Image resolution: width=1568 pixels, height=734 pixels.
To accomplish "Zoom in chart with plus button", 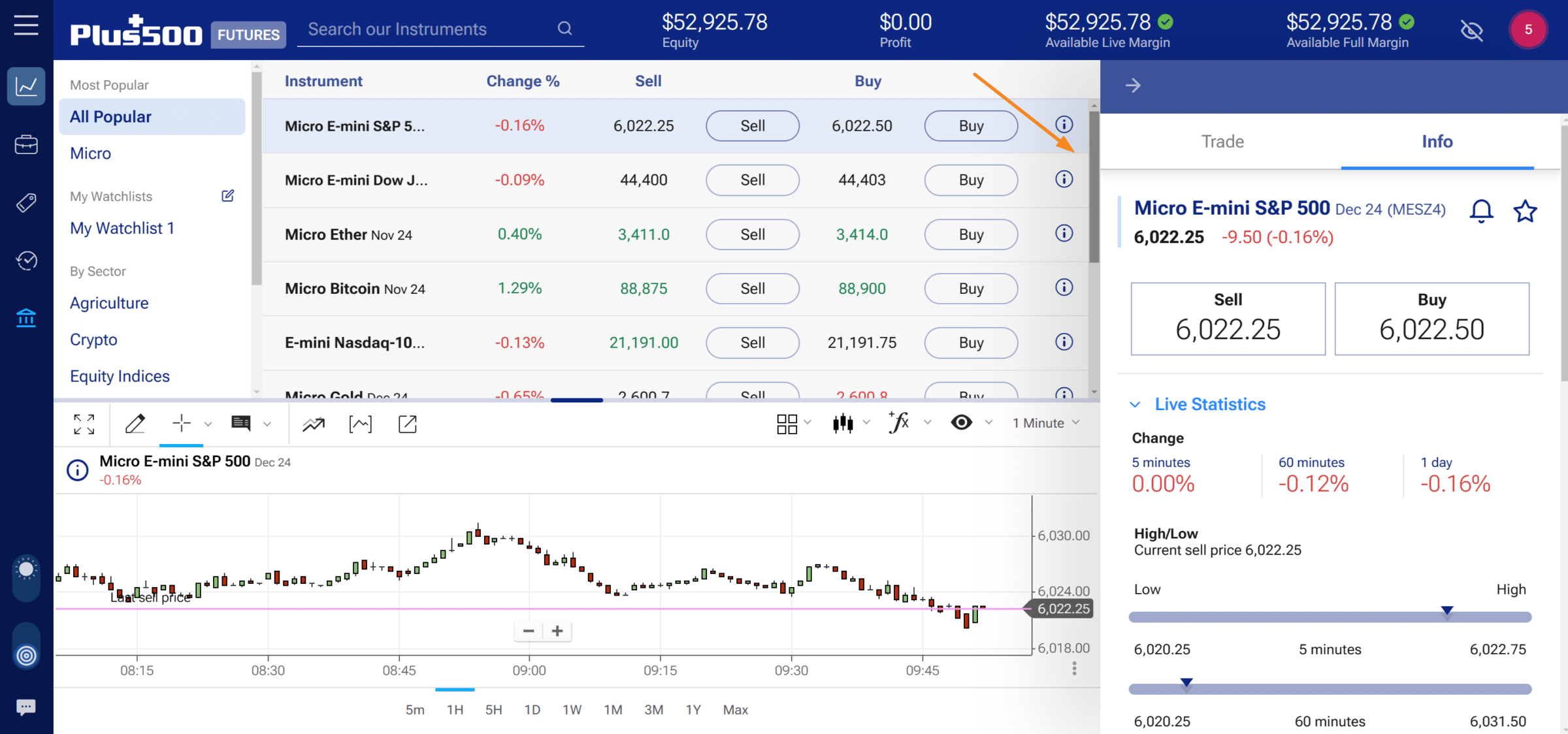I will coord(557,631).
